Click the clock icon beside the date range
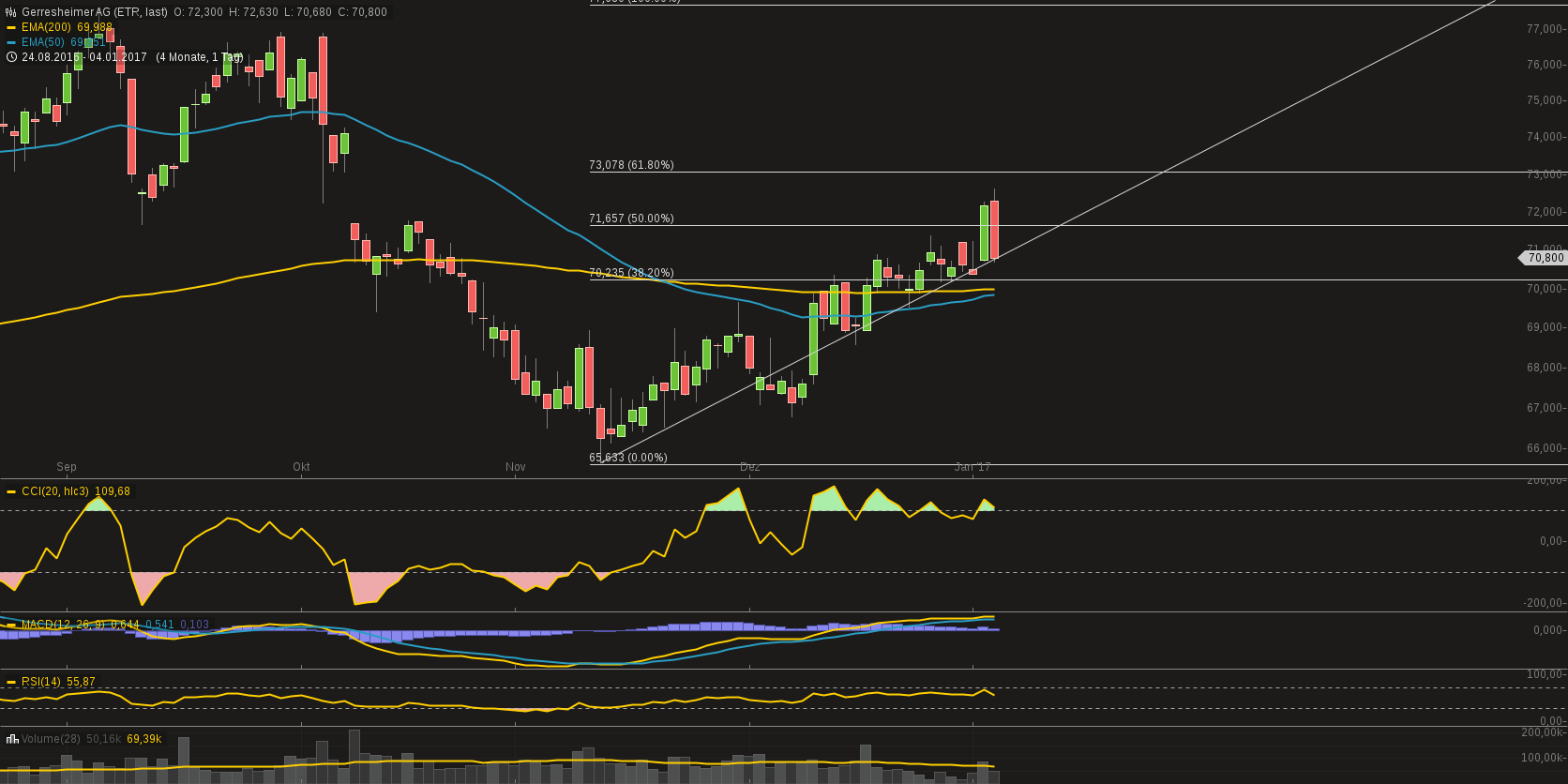 (x=11, y=57)
